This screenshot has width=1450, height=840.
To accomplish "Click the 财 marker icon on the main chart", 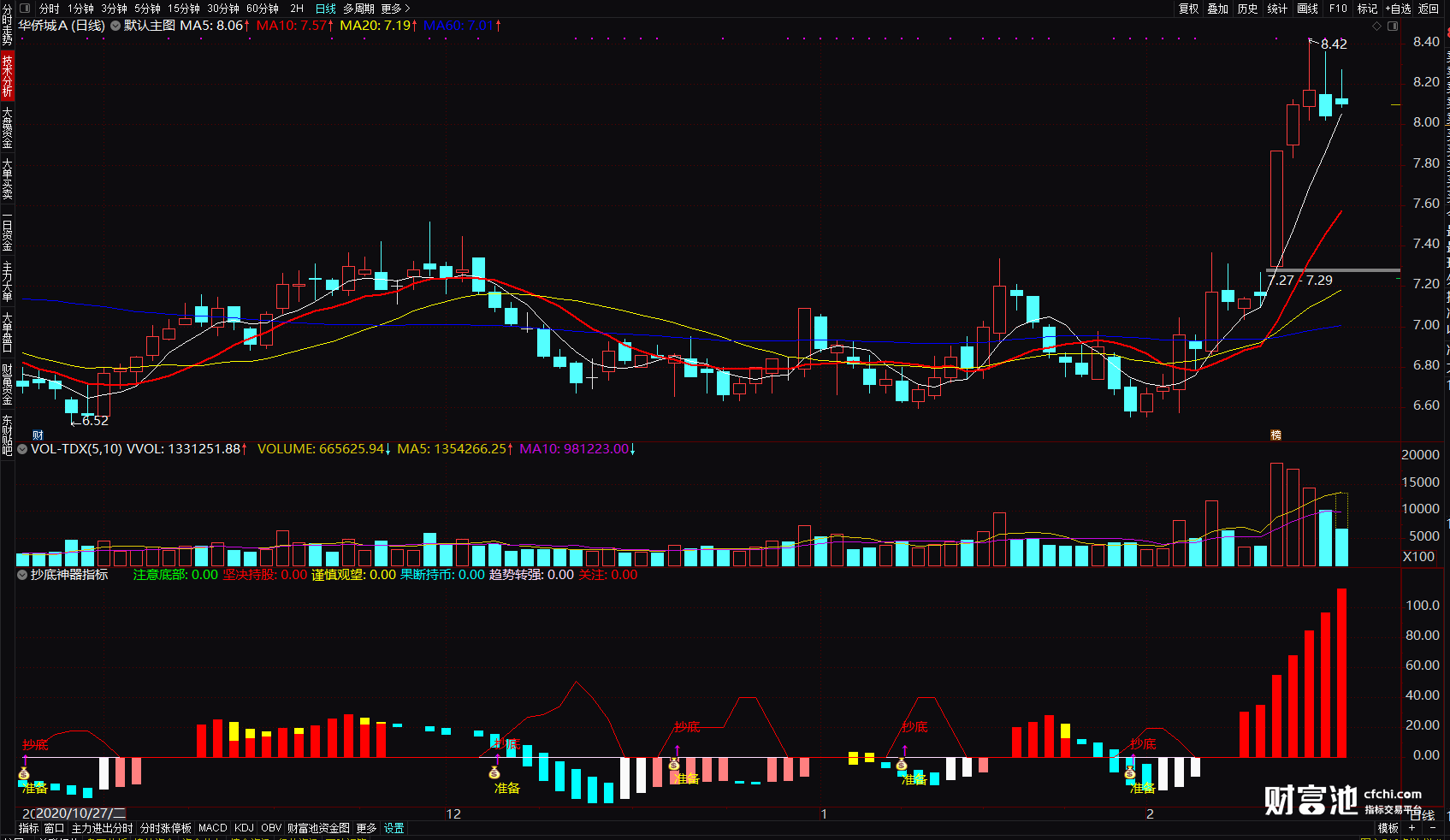I will pyautogui.click(x=38, y=435).
